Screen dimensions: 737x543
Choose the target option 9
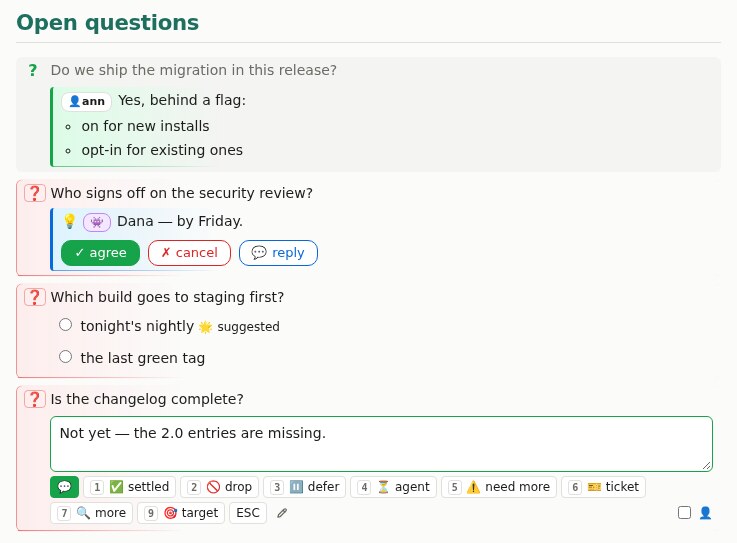pyautogui.click(x=181, y=513)
